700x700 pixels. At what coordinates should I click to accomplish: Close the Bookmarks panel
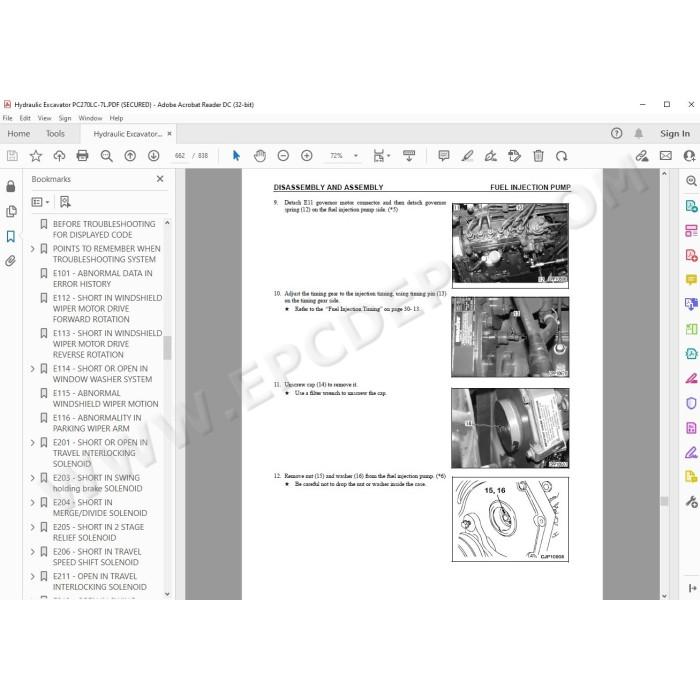tap(160, 179)
